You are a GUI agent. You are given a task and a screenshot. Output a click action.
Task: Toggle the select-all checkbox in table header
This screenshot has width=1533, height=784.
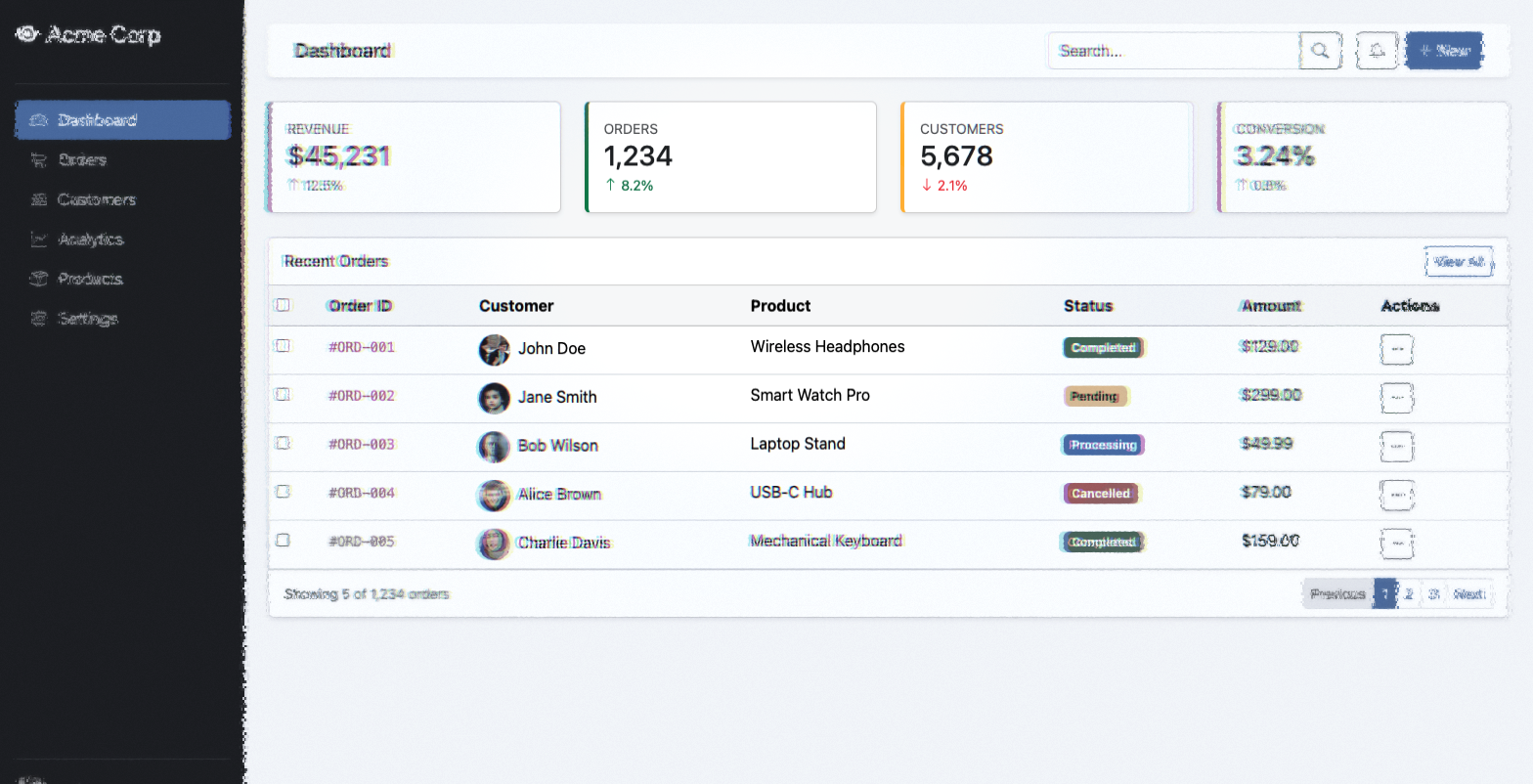point(283,305)
